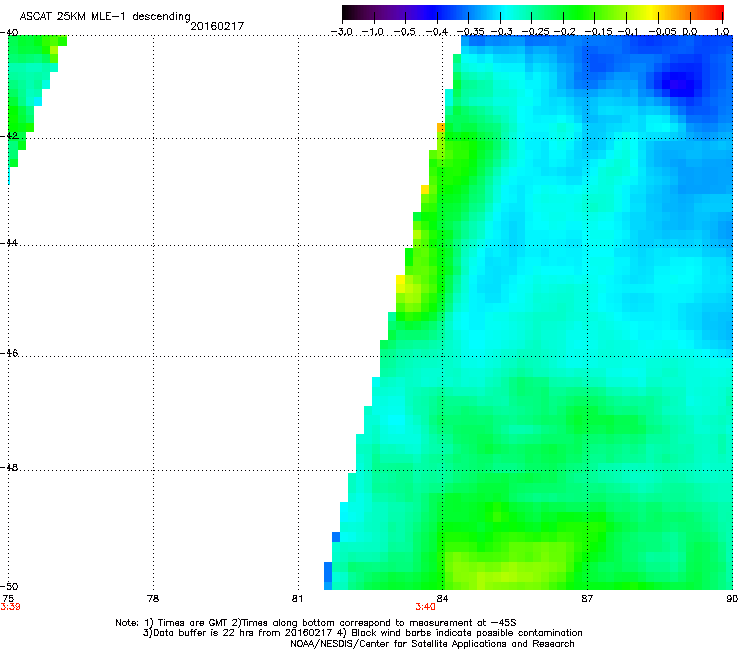Screen dimensions: 740x650
Task: Click the latitude label -42
Action: click(9, 135)
